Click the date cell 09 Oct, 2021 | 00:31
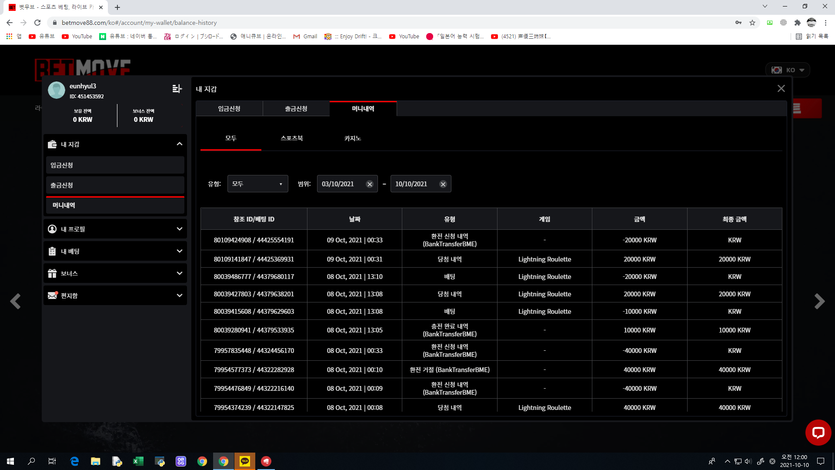Image resolution: width=835 pixels, height=470 pixels. click(x=355, y=259)
